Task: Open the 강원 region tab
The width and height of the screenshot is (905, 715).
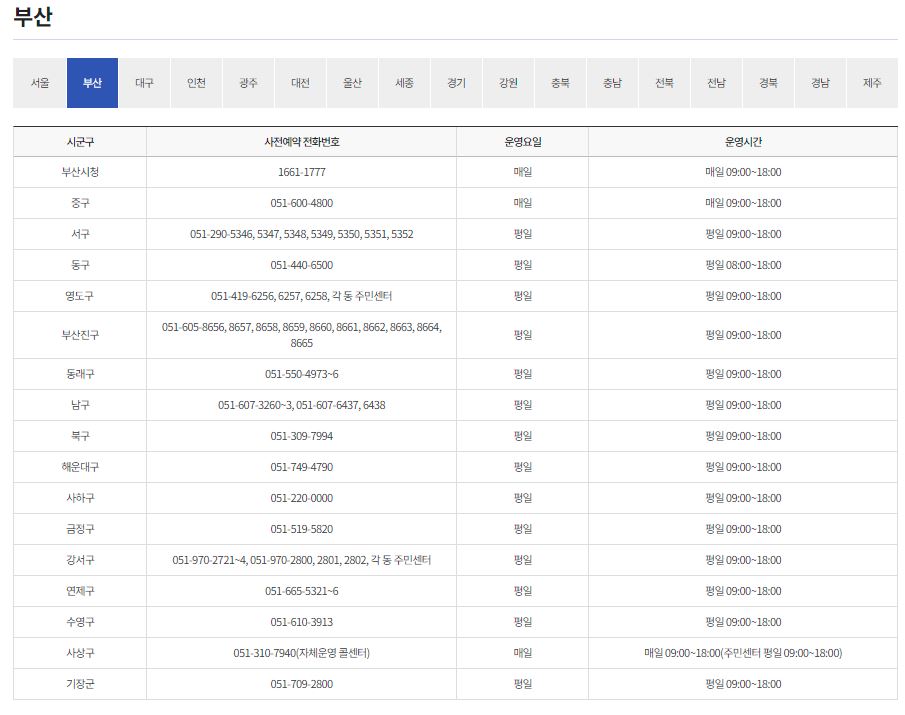Action: point(507,83)
